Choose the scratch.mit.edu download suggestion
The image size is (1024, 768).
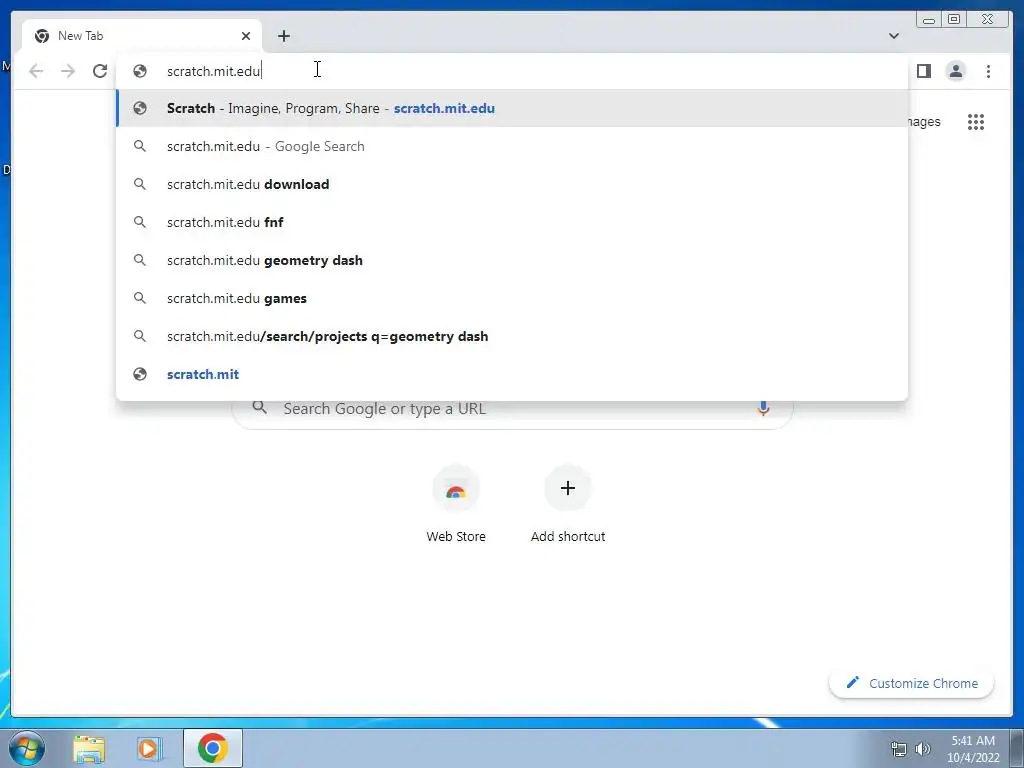(512, 184)
